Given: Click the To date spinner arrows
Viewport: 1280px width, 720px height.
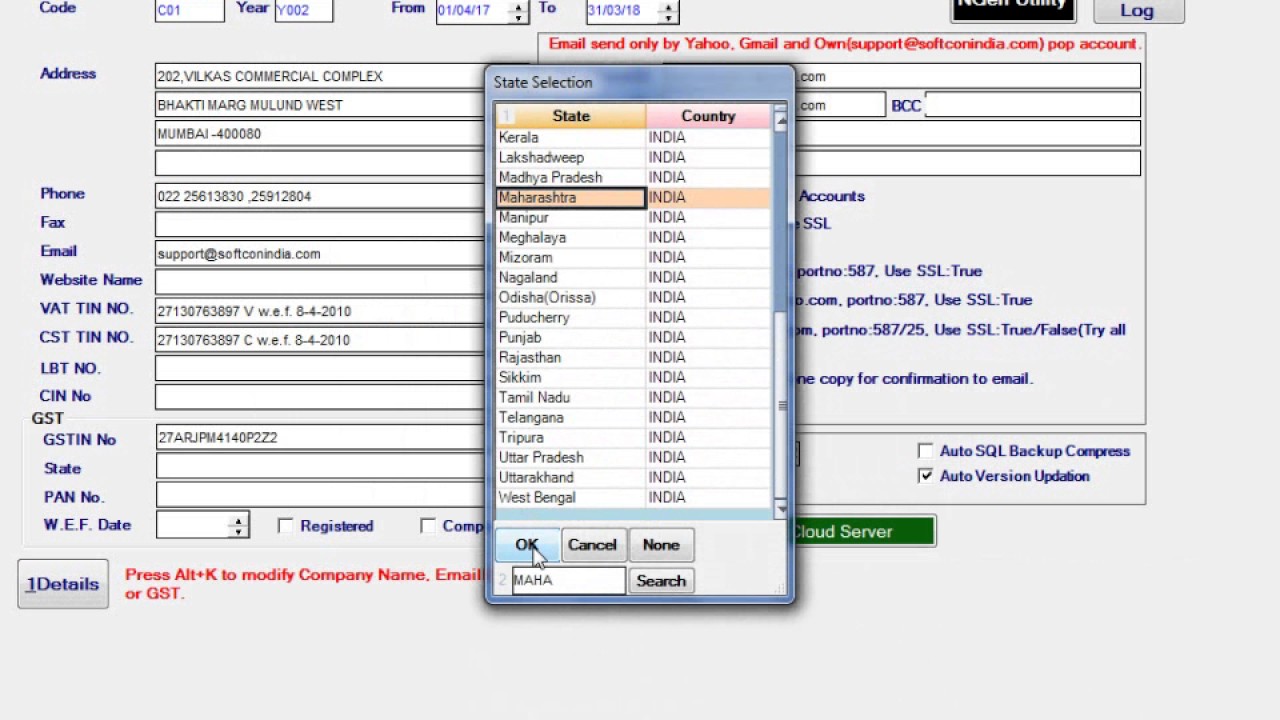Looking at the screenshot, I should pyautogui.click(x=668, y=11).
